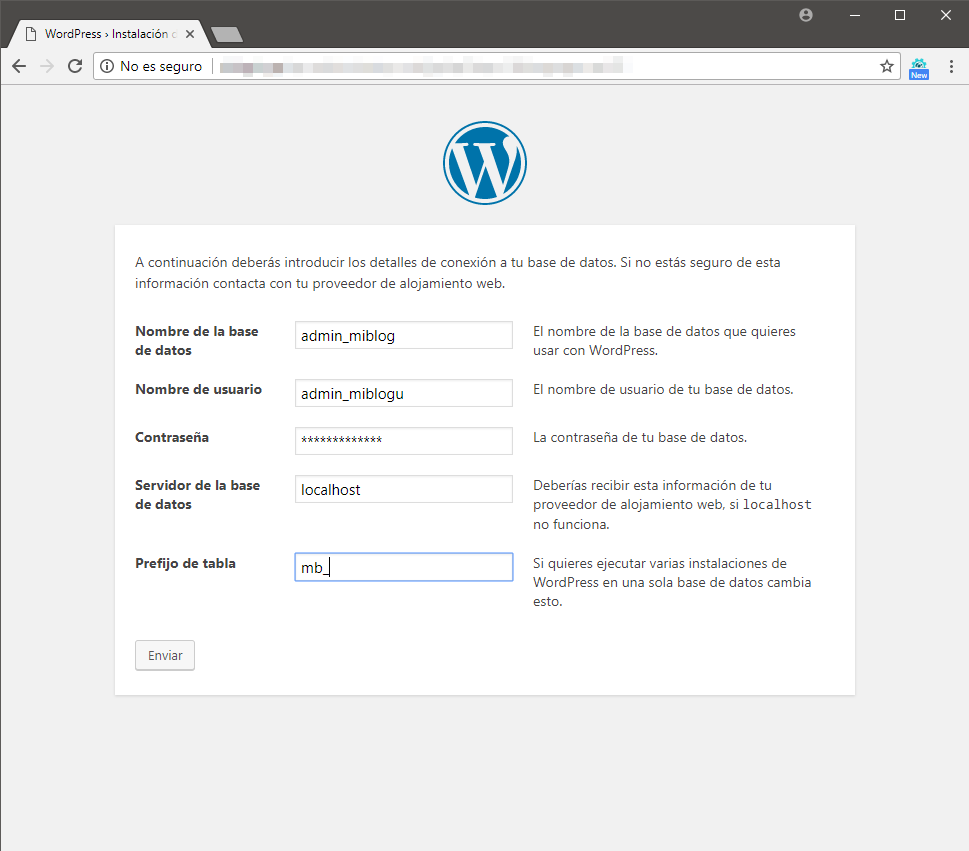Open the 'No es seguro' site info icon
The height and width of the screenshot is (851, 969).
point(107,66)
